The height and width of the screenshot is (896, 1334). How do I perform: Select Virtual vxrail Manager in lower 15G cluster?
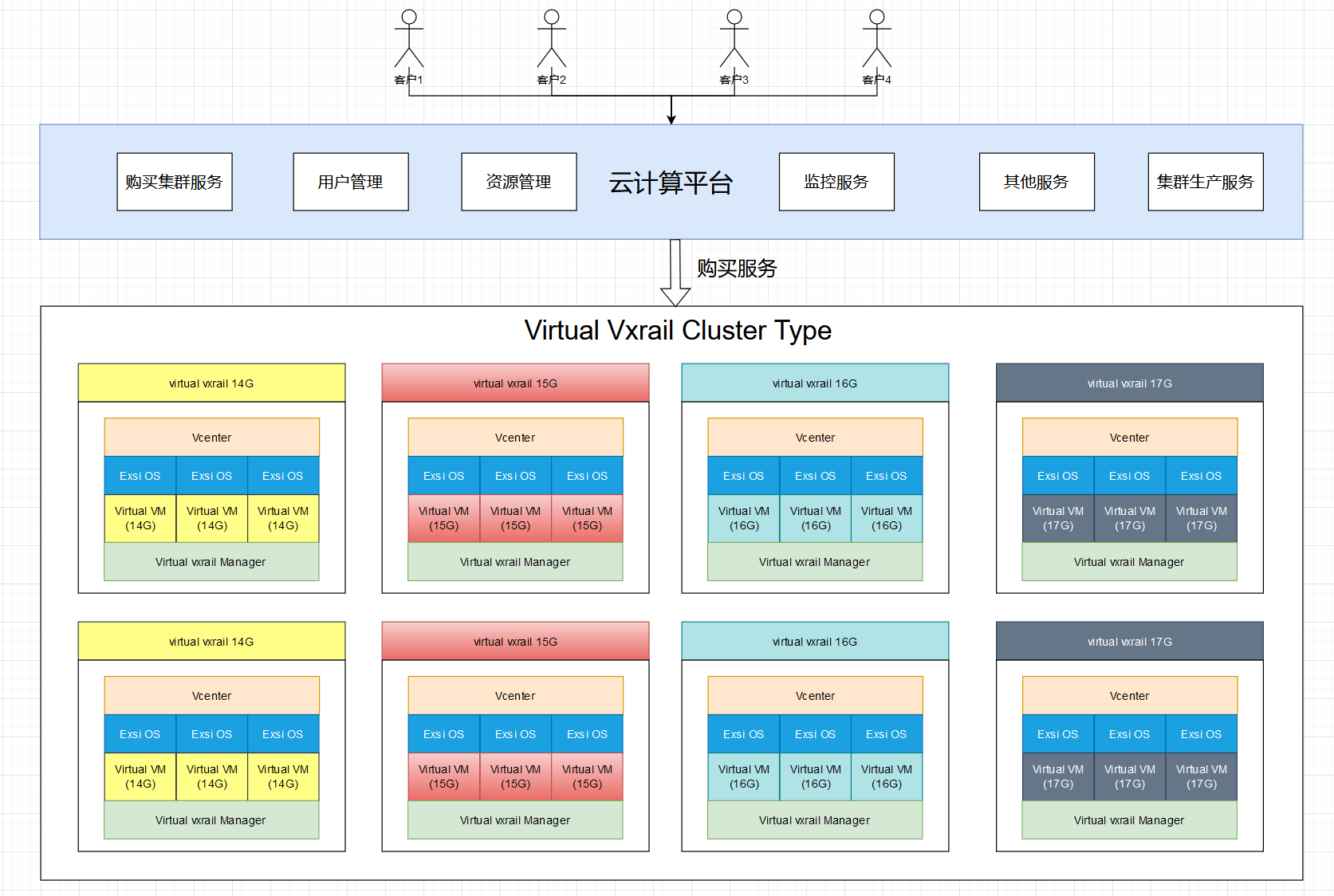pos(515,819)
